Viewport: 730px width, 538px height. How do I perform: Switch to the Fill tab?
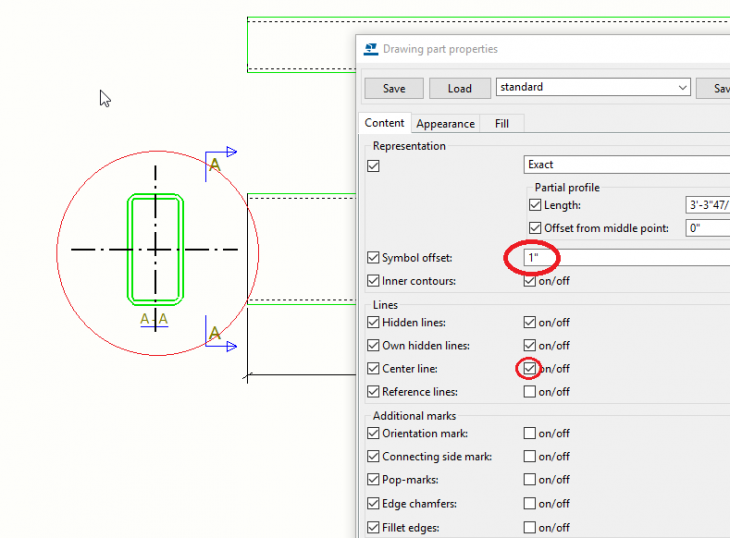(501, 124)
